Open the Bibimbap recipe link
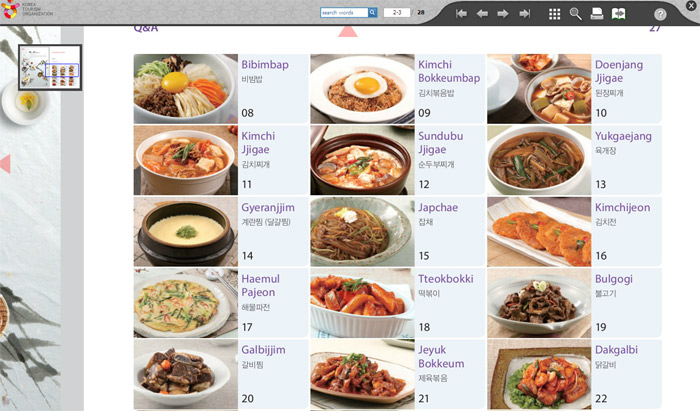Screen dimensions: 700x411 [264, 65]
